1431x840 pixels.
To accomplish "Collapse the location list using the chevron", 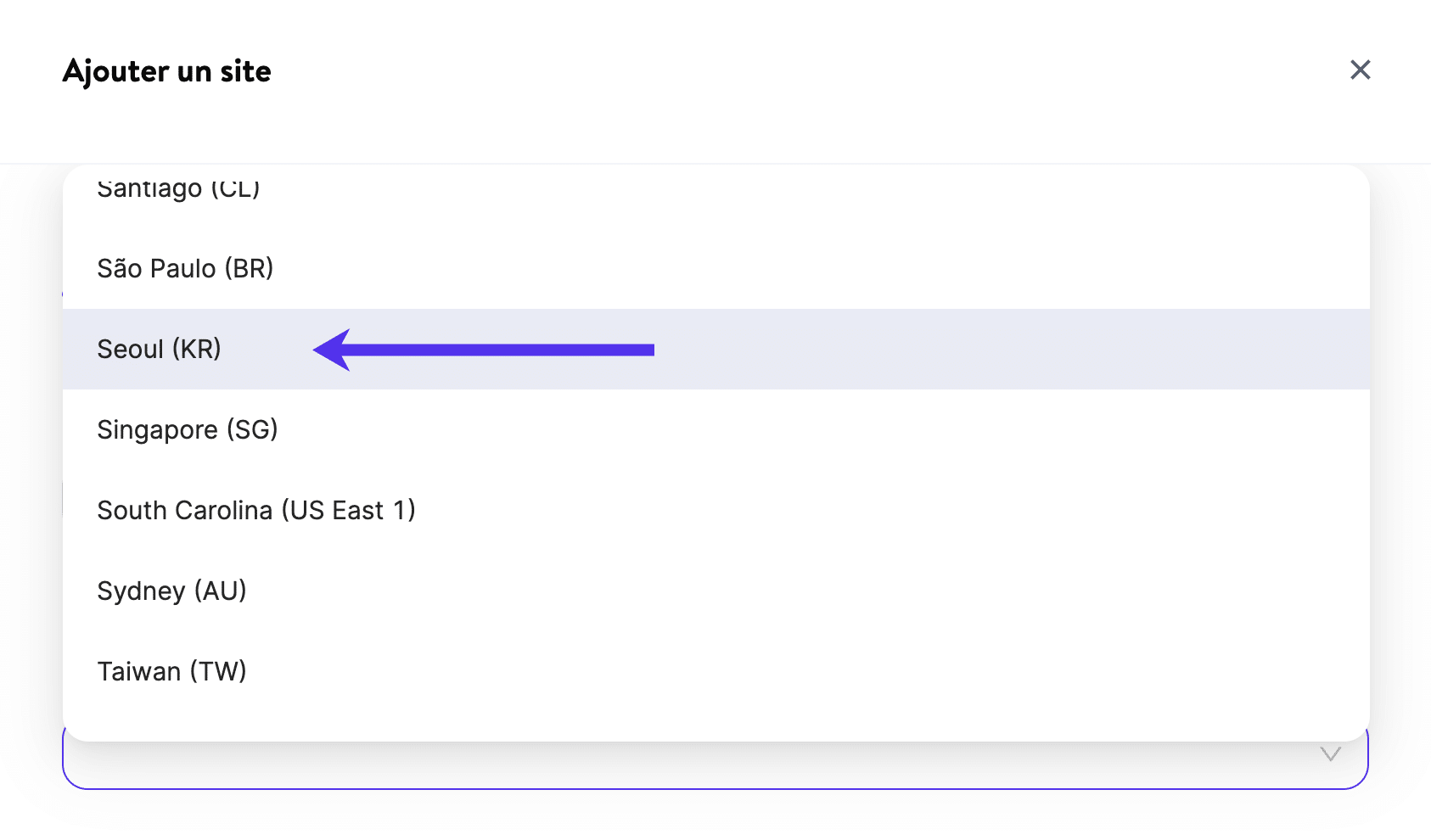I will [1329, 754].
